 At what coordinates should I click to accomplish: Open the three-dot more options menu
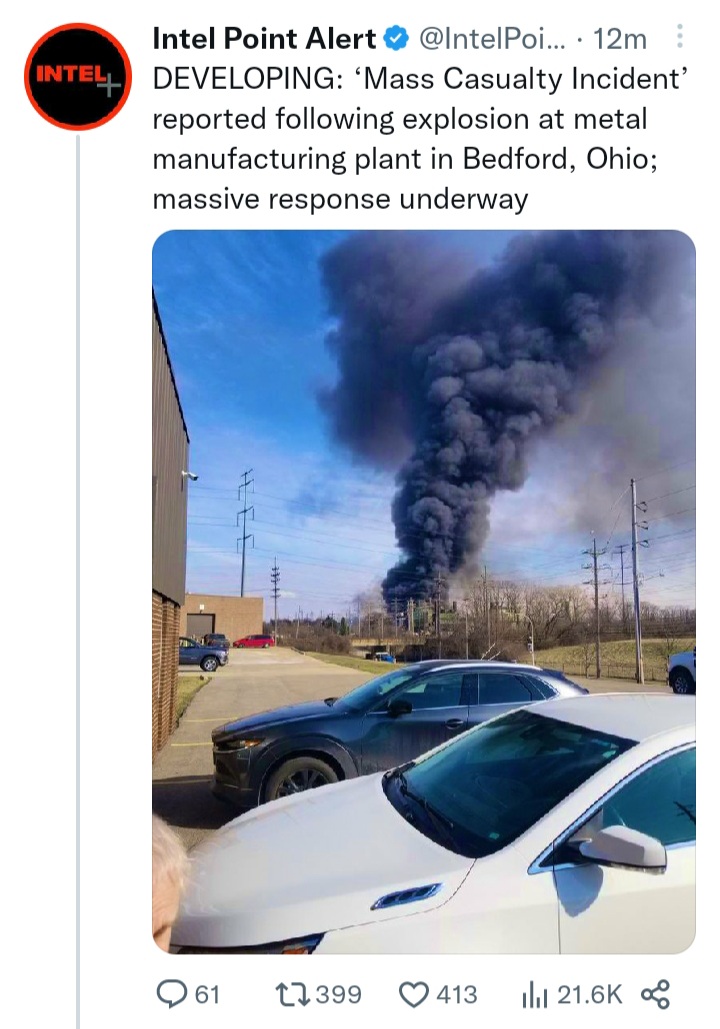(680, 37)
